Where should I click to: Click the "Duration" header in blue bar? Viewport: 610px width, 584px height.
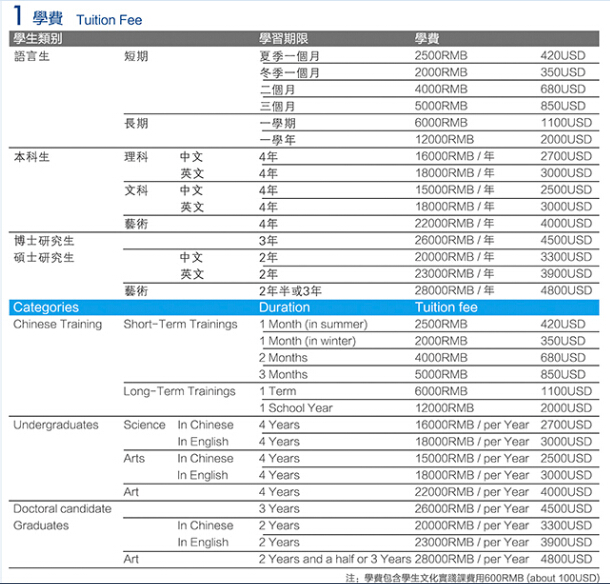pos(284,307)
